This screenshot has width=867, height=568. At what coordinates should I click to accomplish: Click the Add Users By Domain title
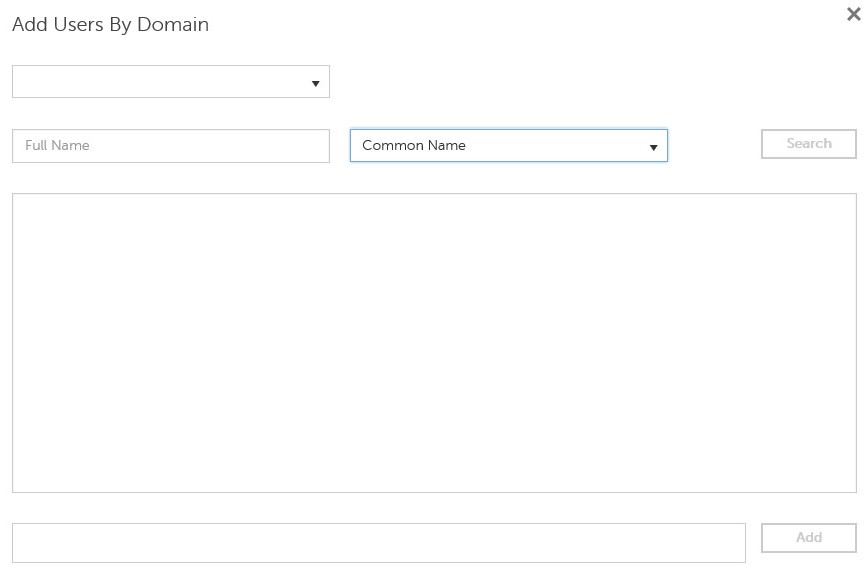[x=110, y=25]
